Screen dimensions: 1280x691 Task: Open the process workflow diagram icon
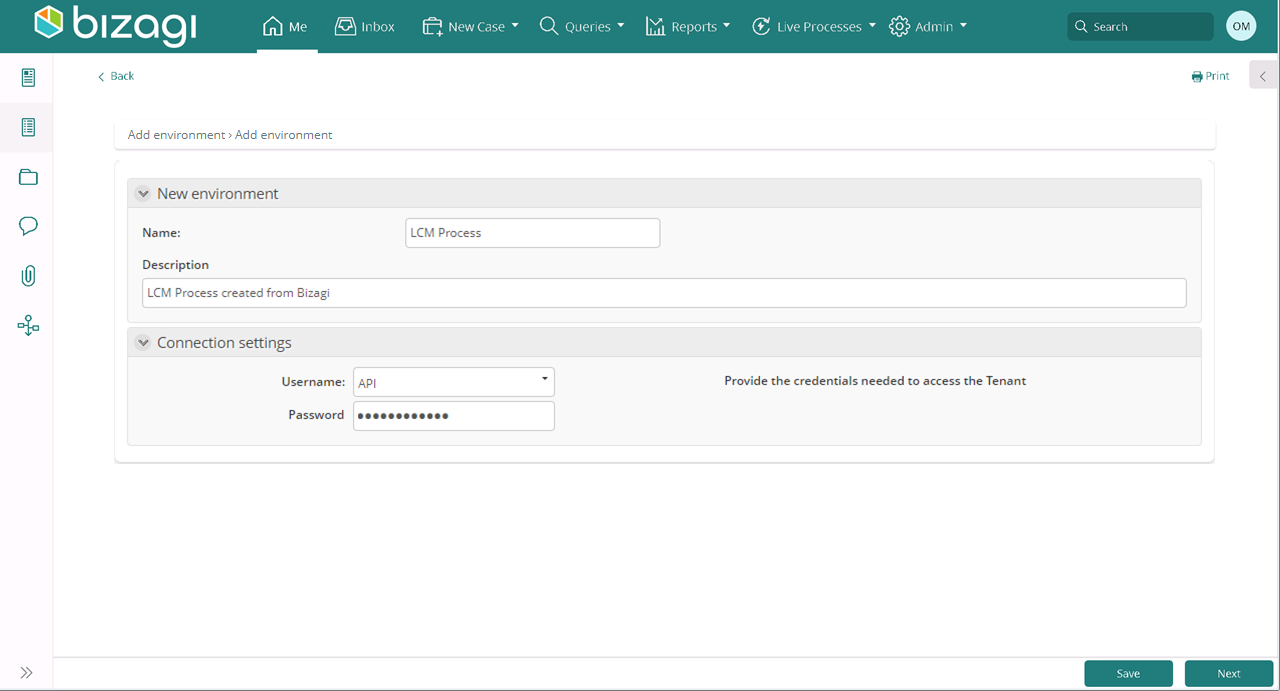pos(28,326)
